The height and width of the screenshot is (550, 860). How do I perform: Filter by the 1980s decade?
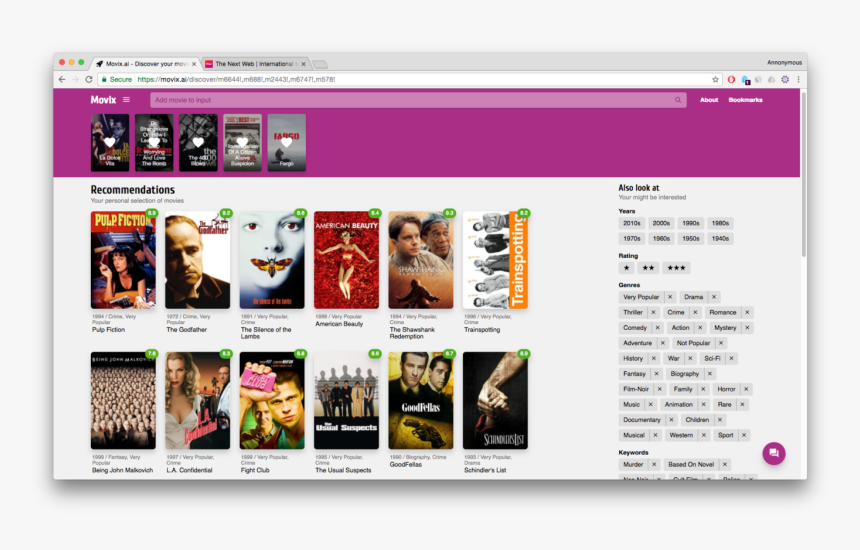720,223
